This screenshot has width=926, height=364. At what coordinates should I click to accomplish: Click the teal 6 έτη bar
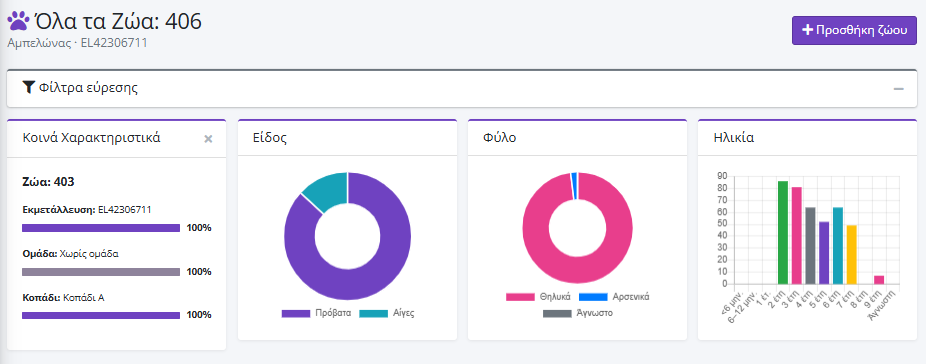(x=837, y=246)
